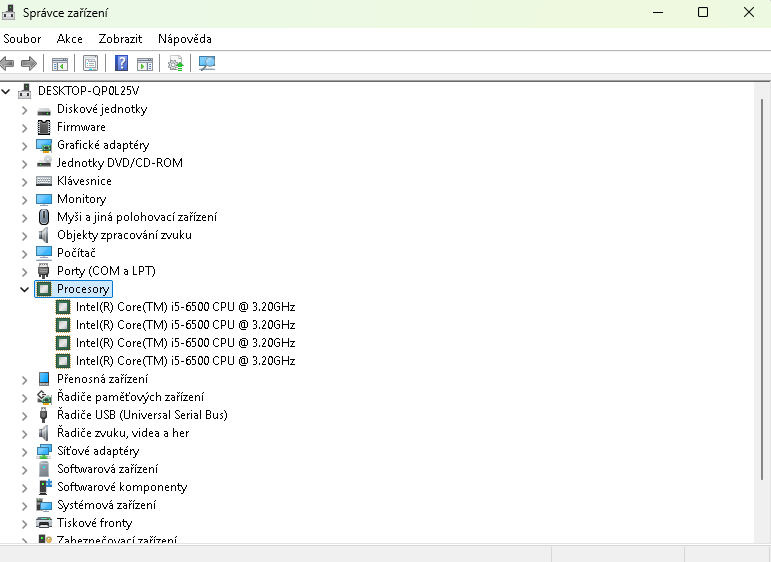Click the Klávesnice keyboard icon
This screenshot has height=562, width=771.
(44, 181)
